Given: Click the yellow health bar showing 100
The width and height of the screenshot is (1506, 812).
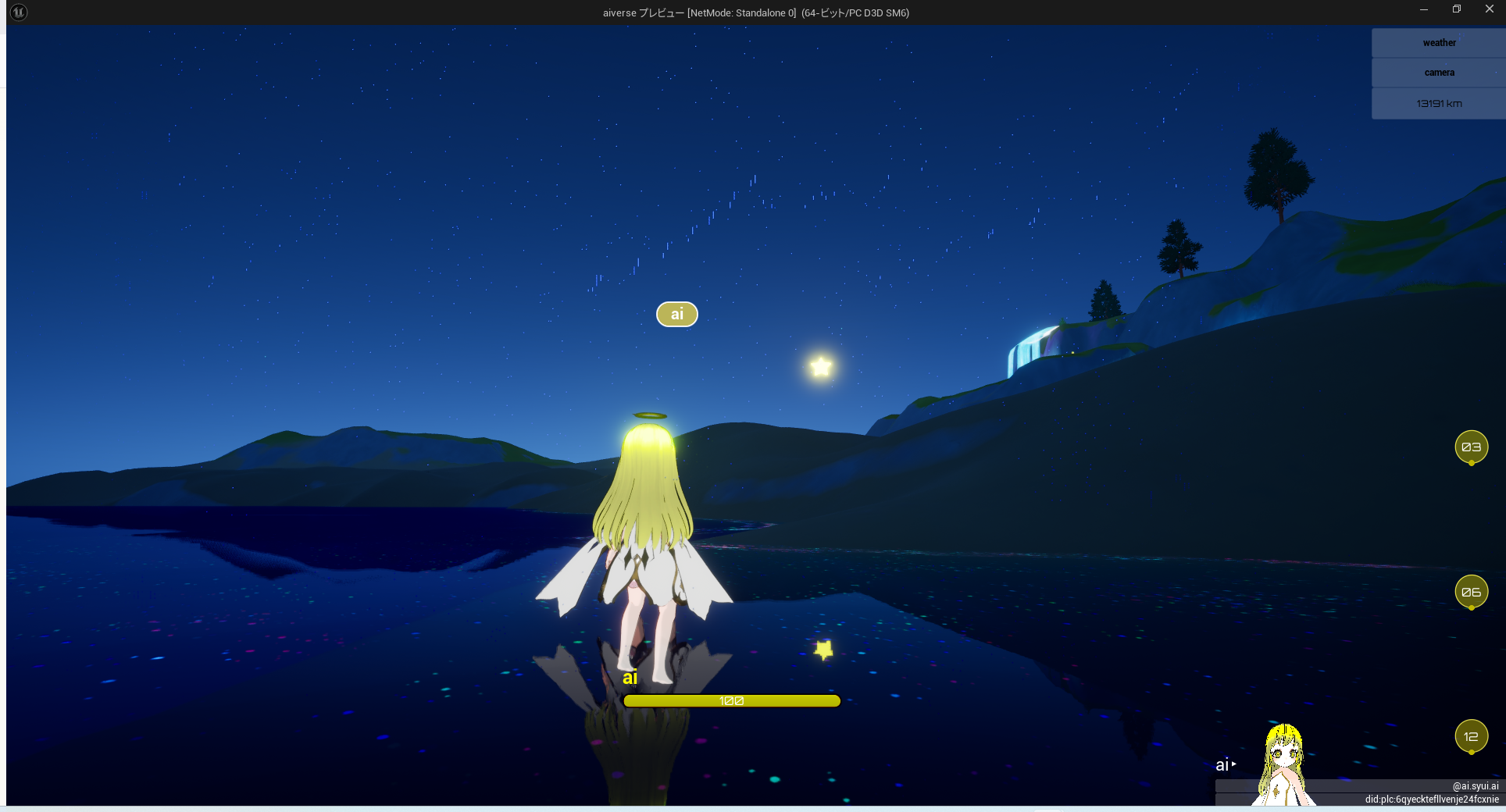Looking at the screenshot, I should click(x=731, y=701).
